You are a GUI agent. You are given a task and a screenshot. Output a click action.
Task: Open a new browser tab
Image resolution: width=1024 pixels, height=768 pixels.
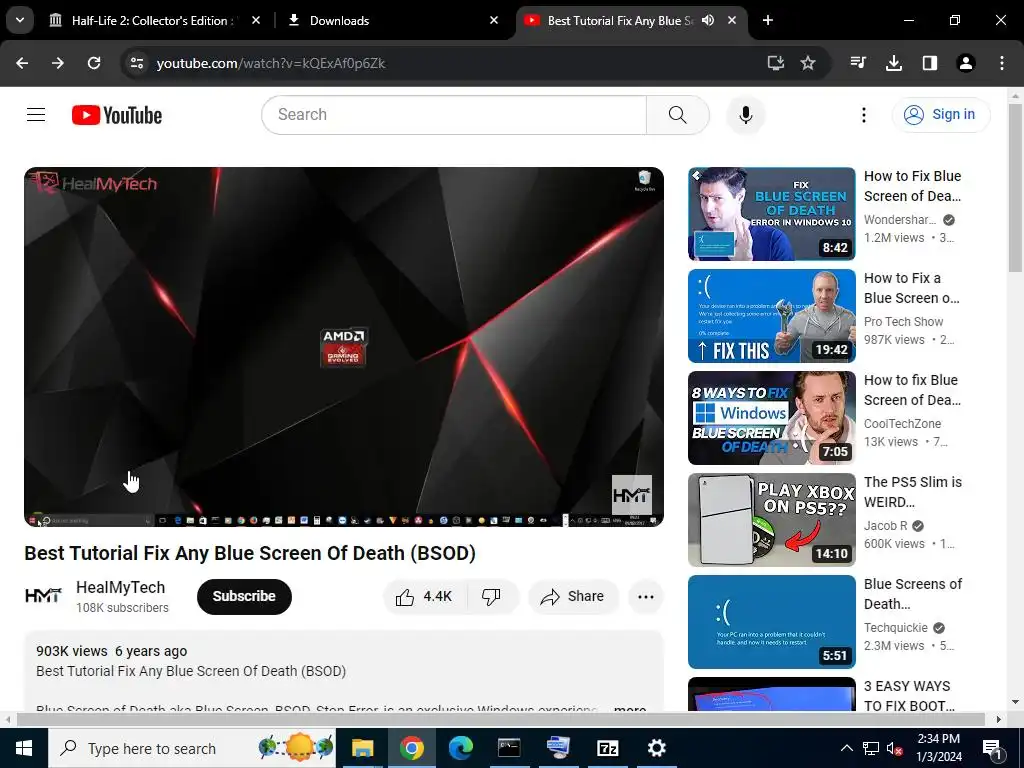768,20
